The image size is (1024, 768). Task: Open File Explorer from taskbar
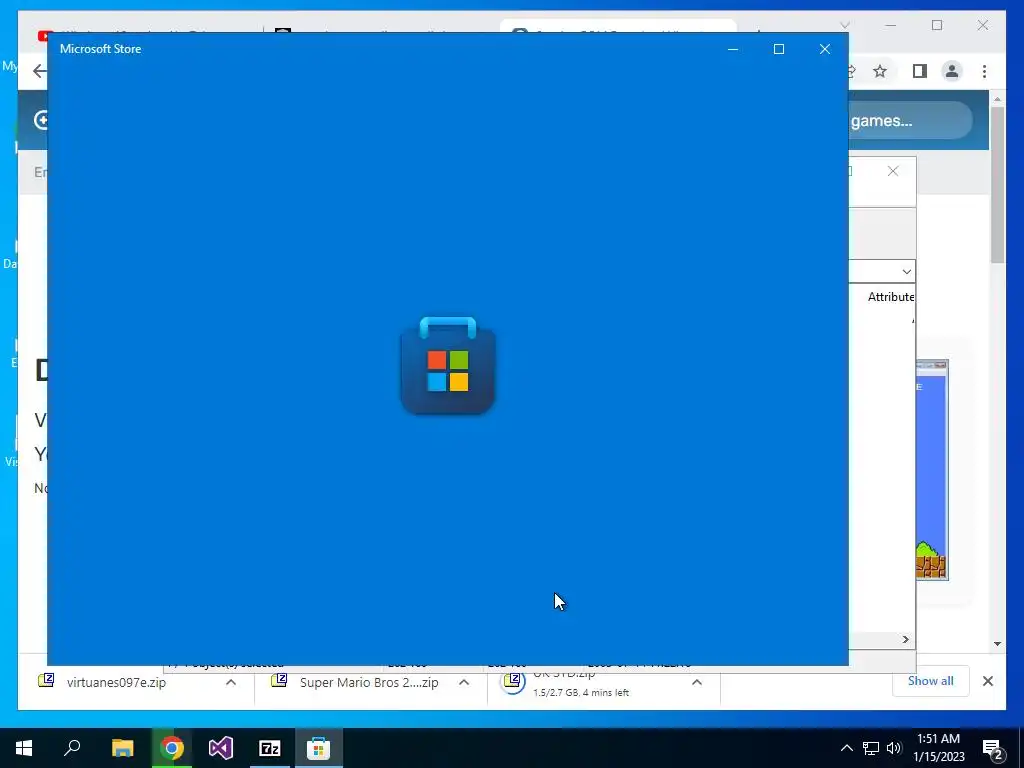[122, 748]
